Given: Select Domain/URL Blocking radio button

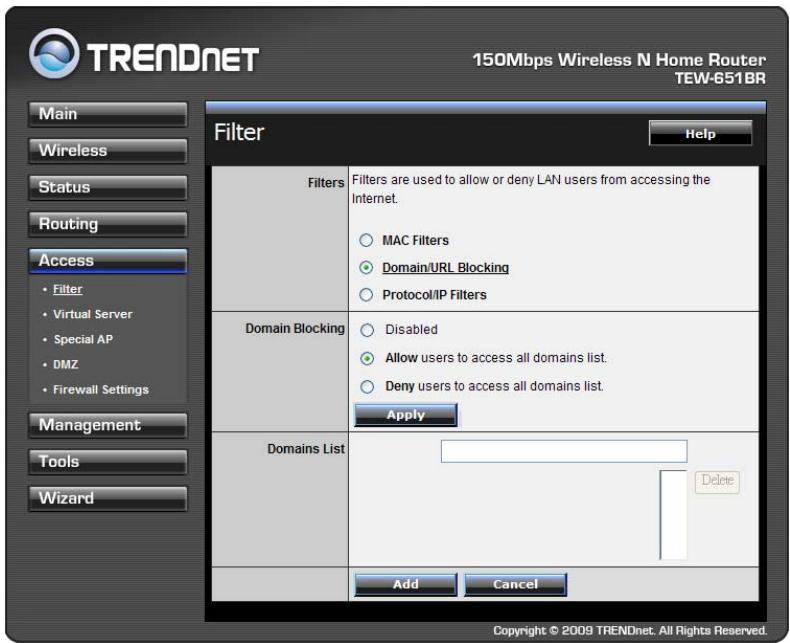Looking at the screenshot, I should [x=366, y=268].
